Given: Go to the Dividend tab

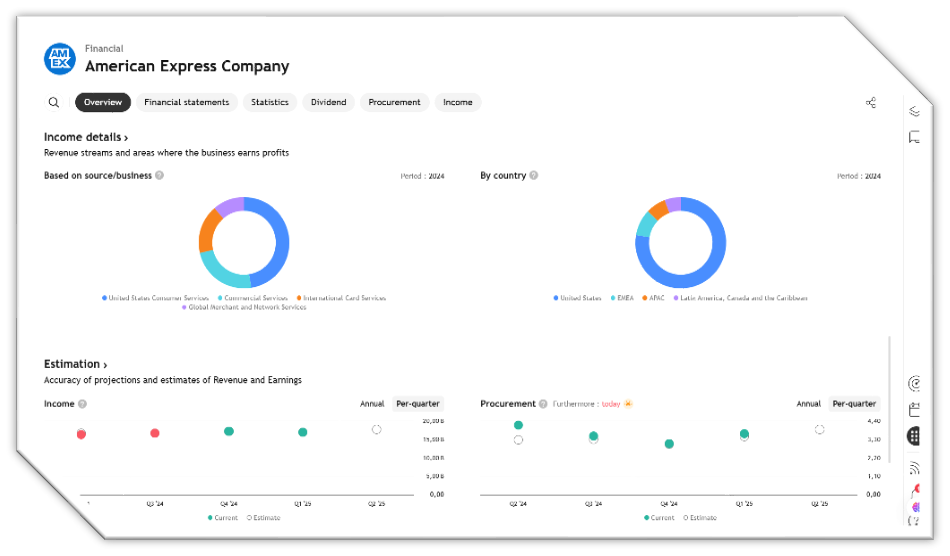Looking at the screenshot, I should tap(328, 102).
